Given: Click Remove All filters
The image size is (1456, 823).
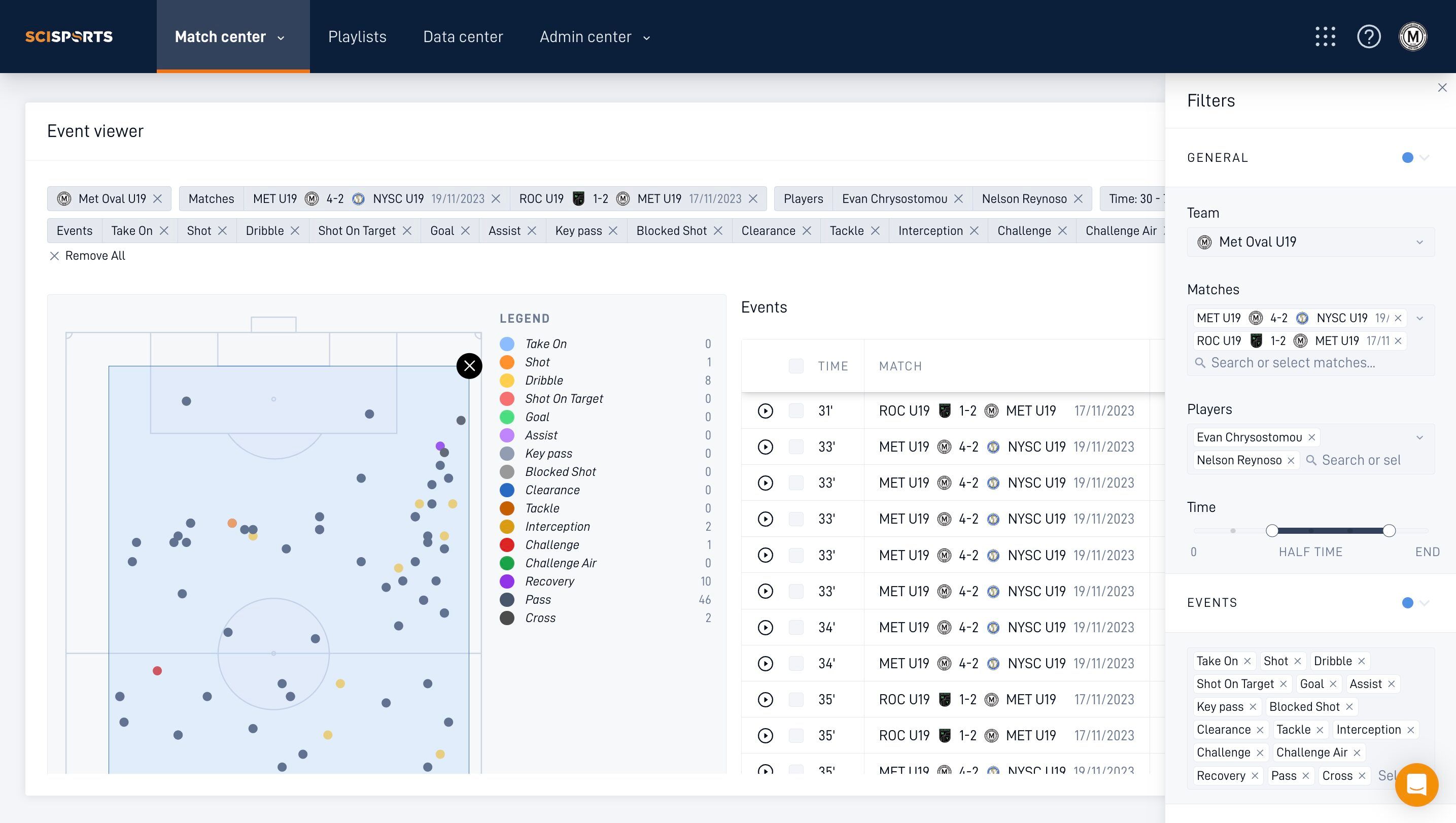Looking at the screenshot, I should [x=87, y=256].
